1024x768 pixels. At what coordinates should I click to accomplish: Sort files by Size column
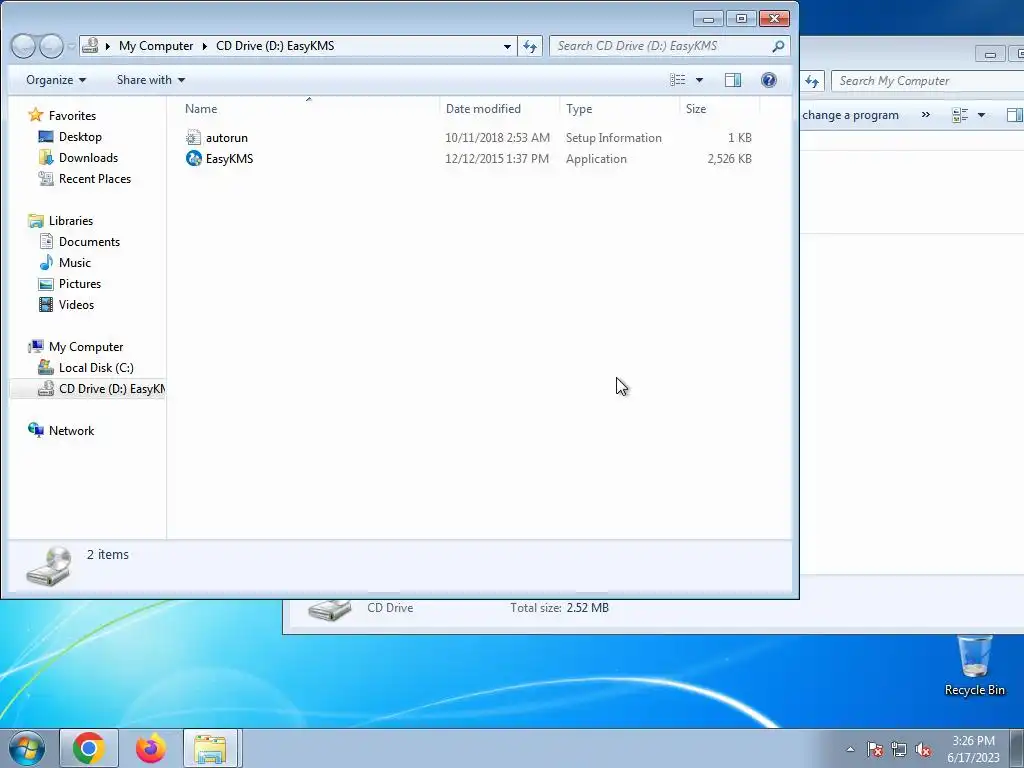(719, 108)
